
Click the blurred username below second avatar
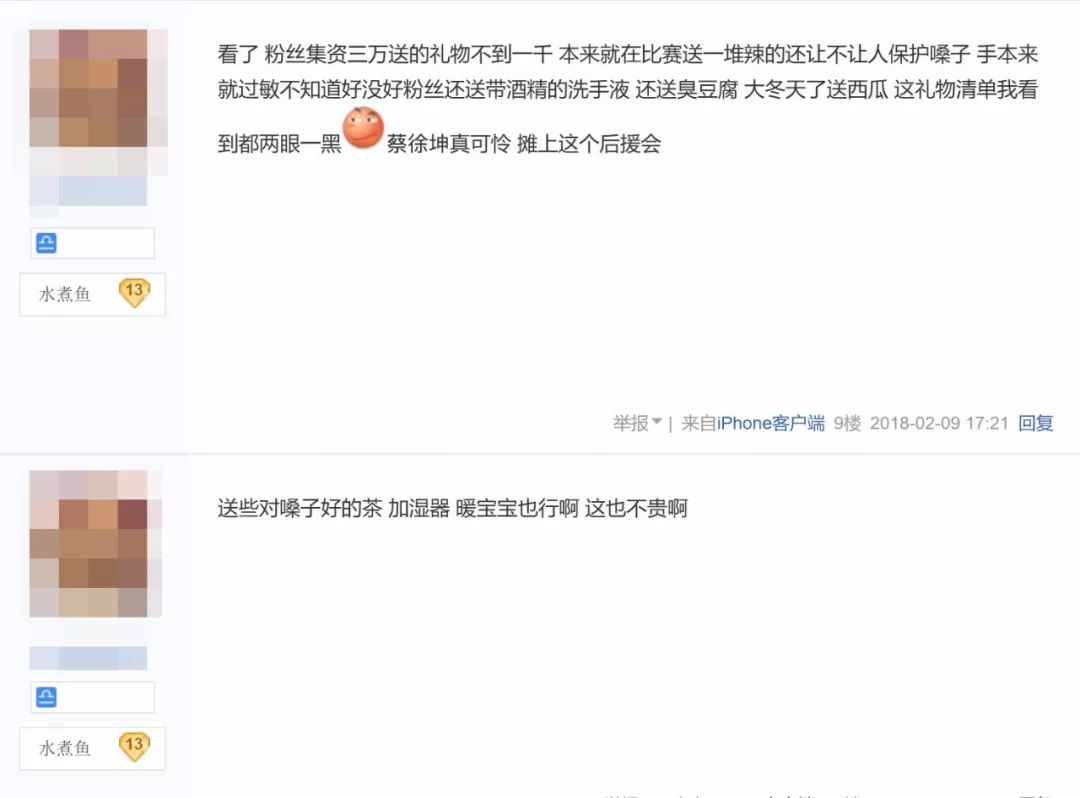point(88,658)
